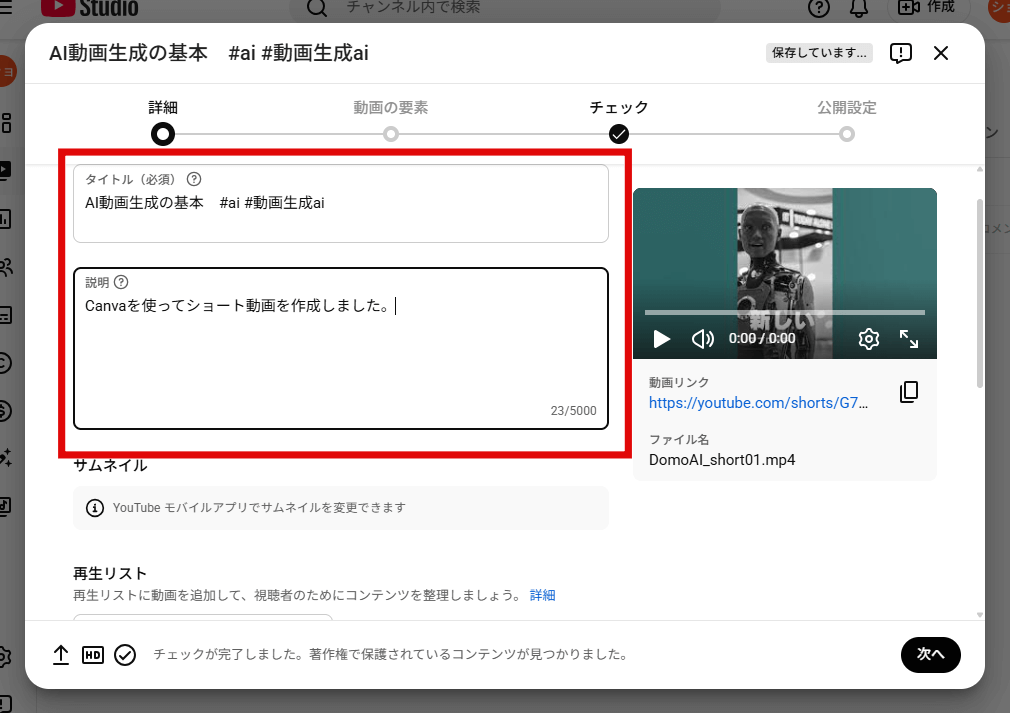The height and width of the screenshot is (713, 1010).
Task: Open the video player settings gear
Action: click(x=868, y=339)
